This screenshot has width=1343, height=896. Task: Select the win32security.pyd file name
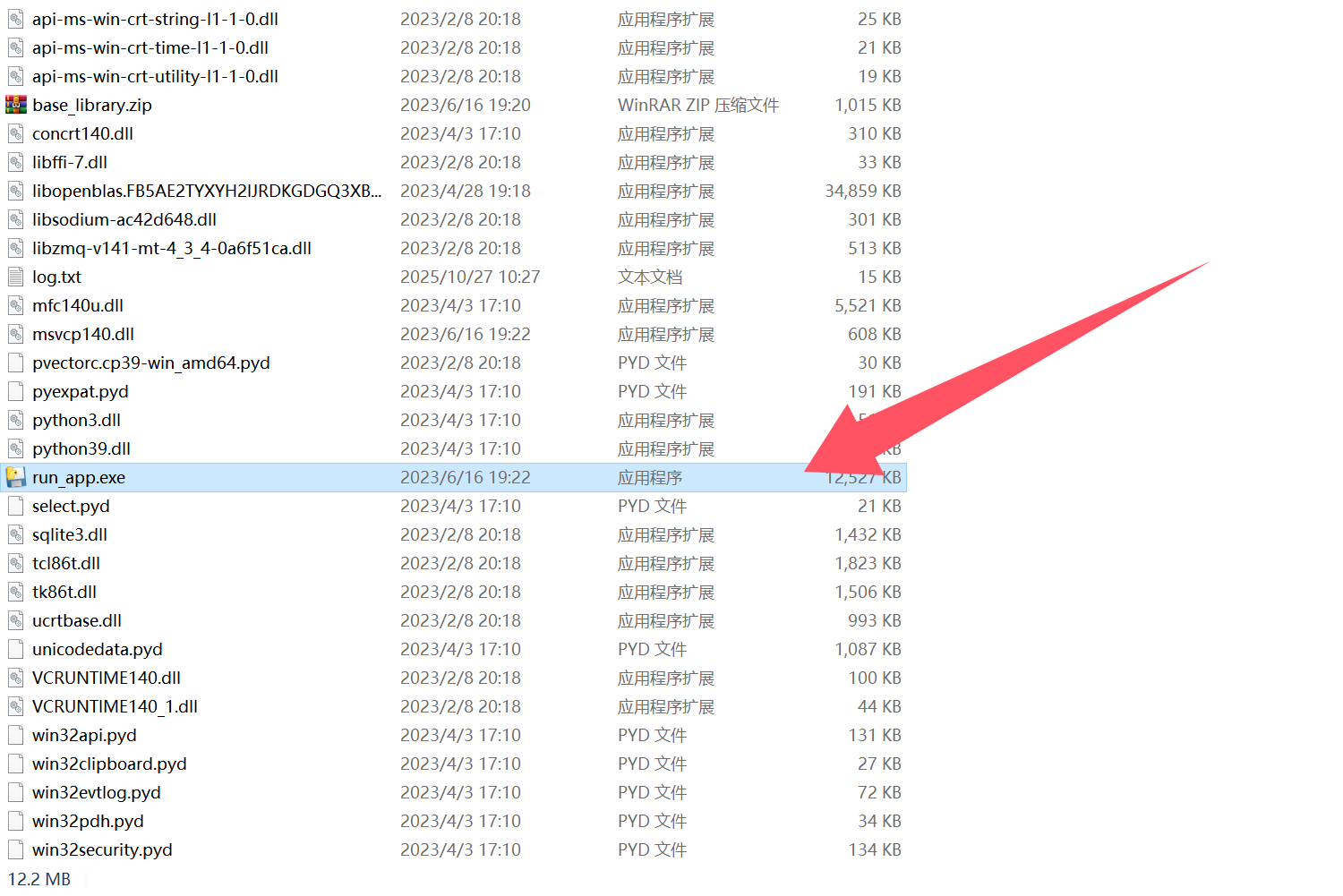point(102,849)
